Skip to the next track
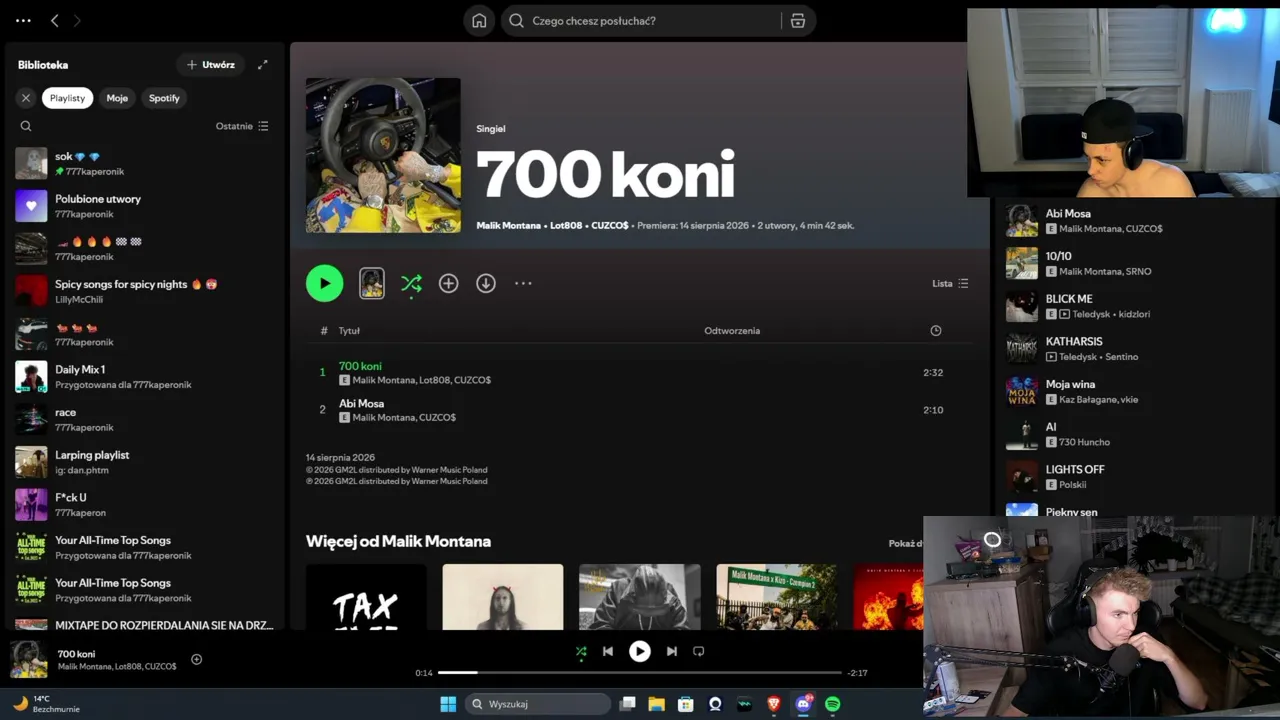 tap(672, 652)
